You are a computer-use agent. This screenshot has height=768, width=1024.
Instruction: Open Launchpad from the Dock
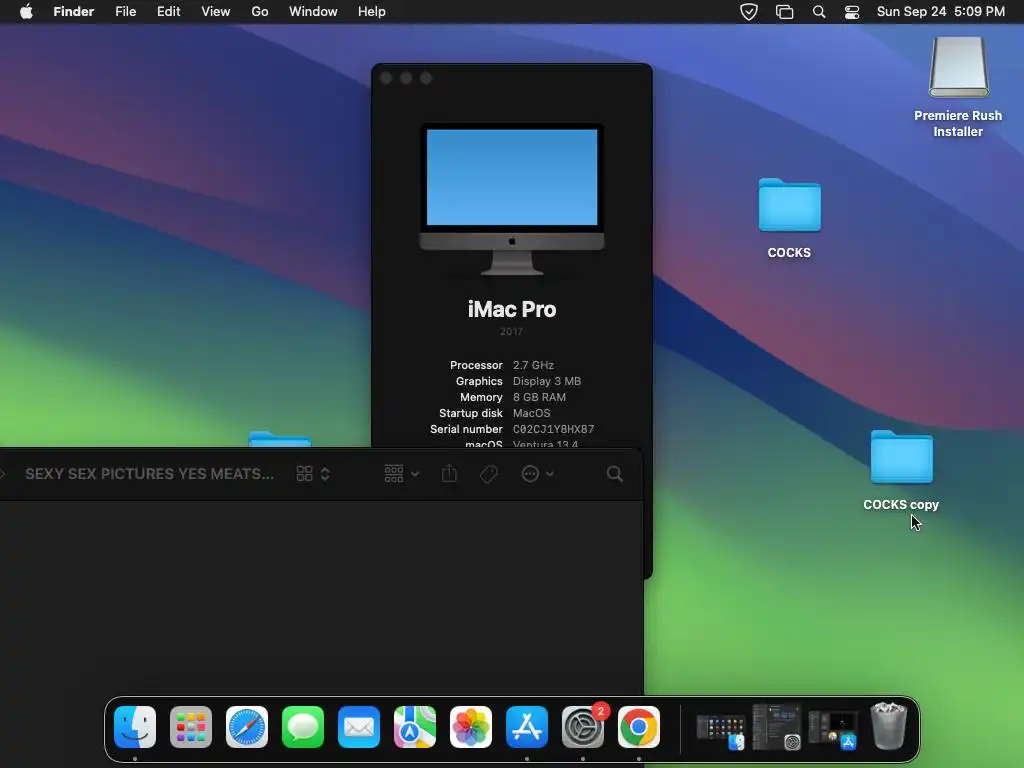(191, 727)
